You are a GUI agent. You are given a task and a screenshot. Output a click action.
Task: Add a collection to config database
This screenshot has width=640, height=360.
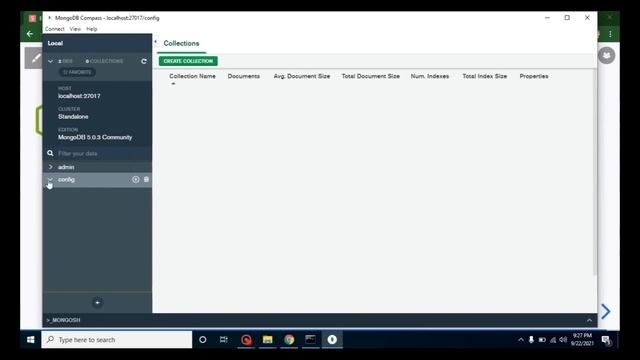click(x=136, y=180)
